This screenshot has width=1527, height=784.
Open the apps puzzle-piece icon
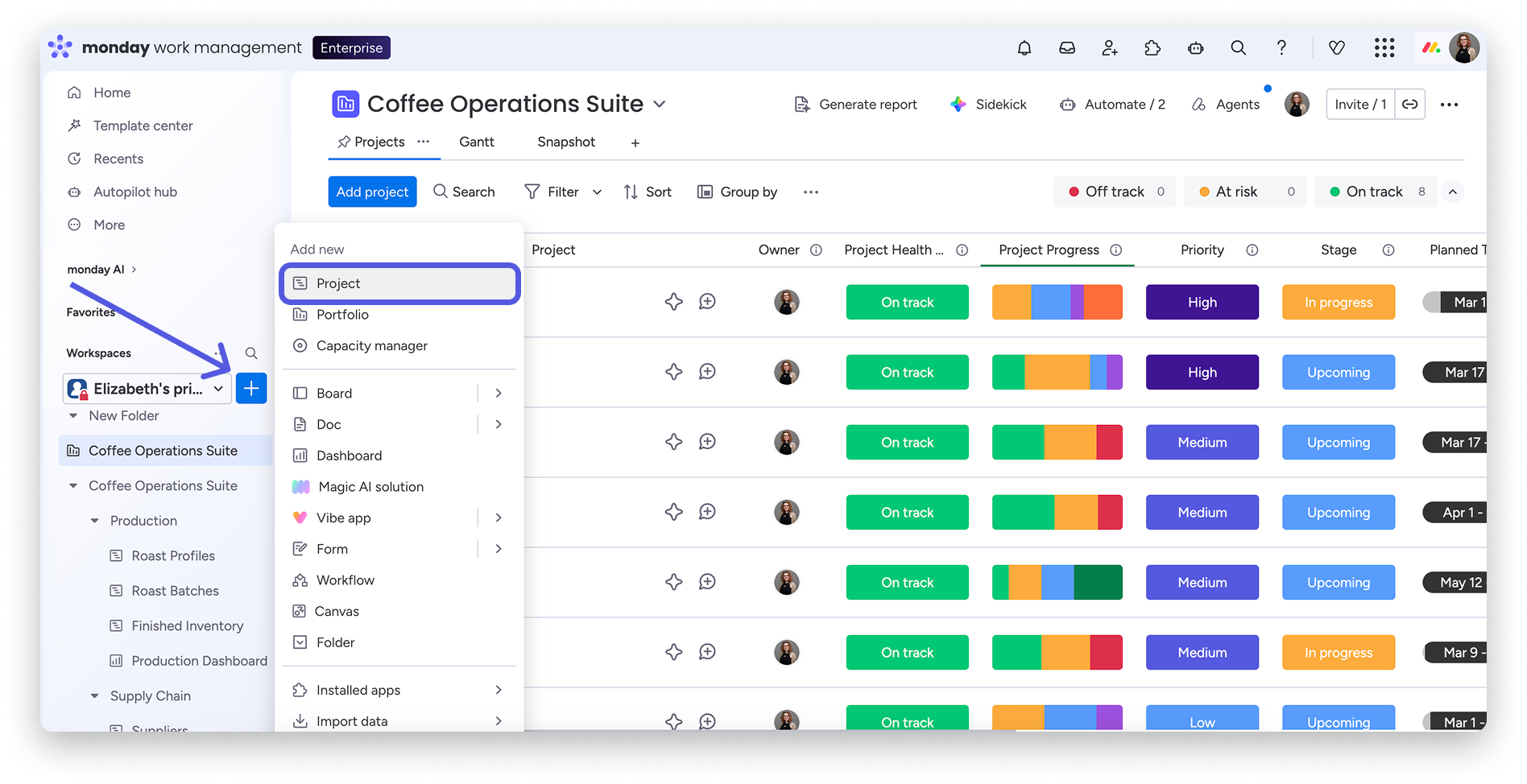1152,48
